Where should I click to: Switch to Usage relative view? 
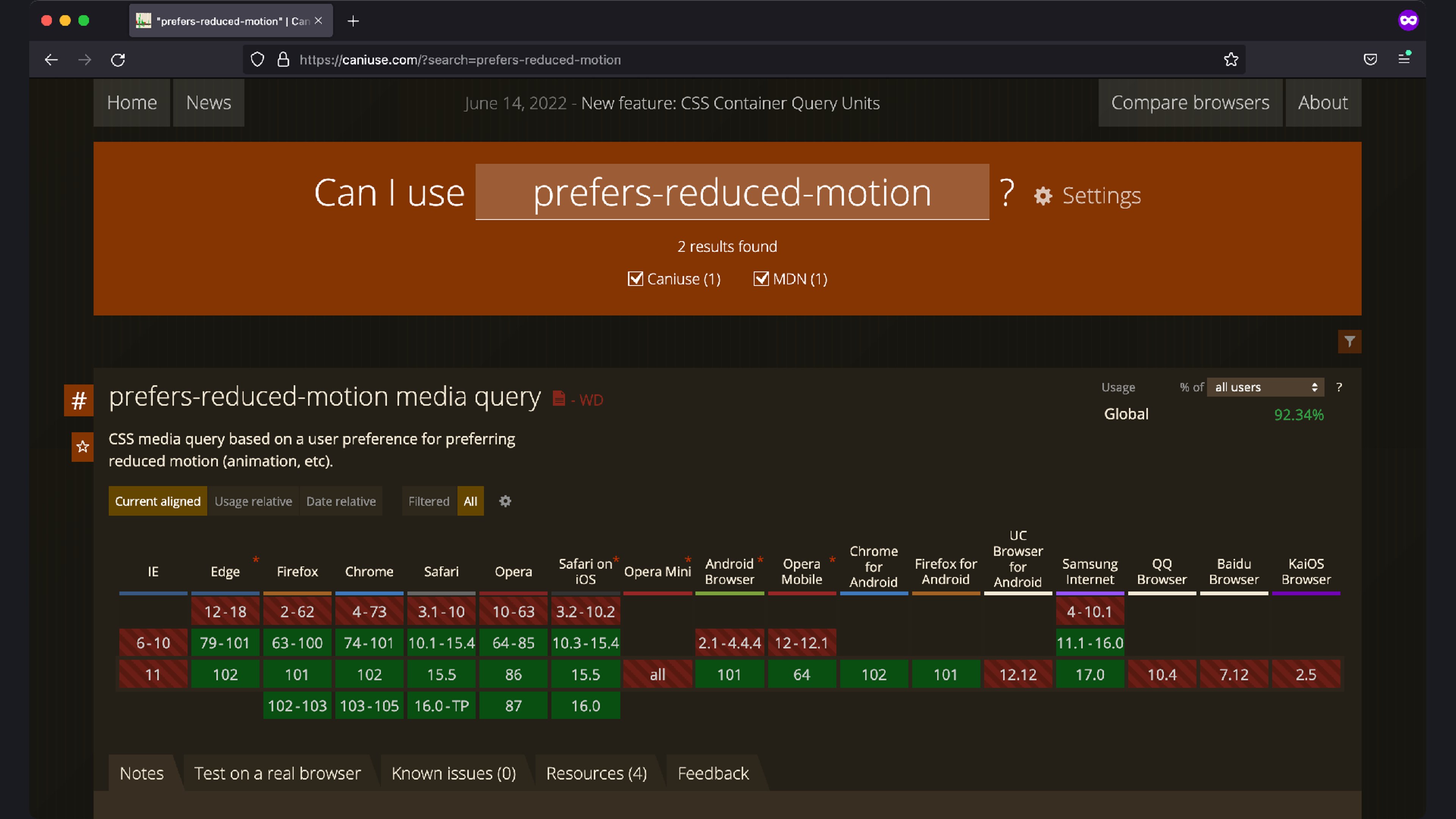253,501
